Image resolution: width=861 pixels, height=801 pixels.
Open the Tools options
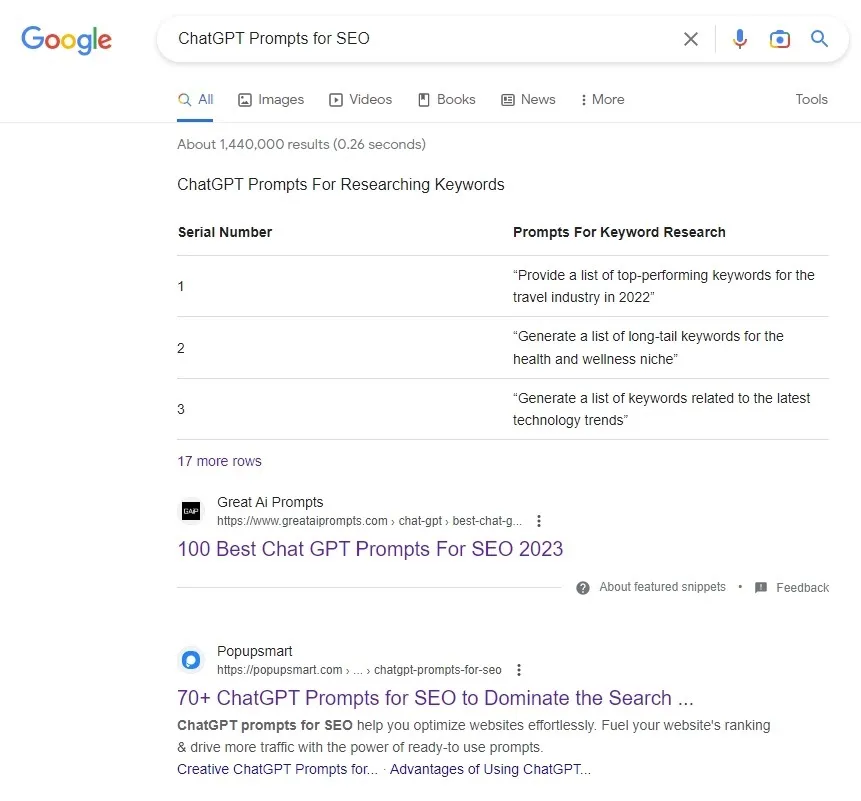pos(811,99)
